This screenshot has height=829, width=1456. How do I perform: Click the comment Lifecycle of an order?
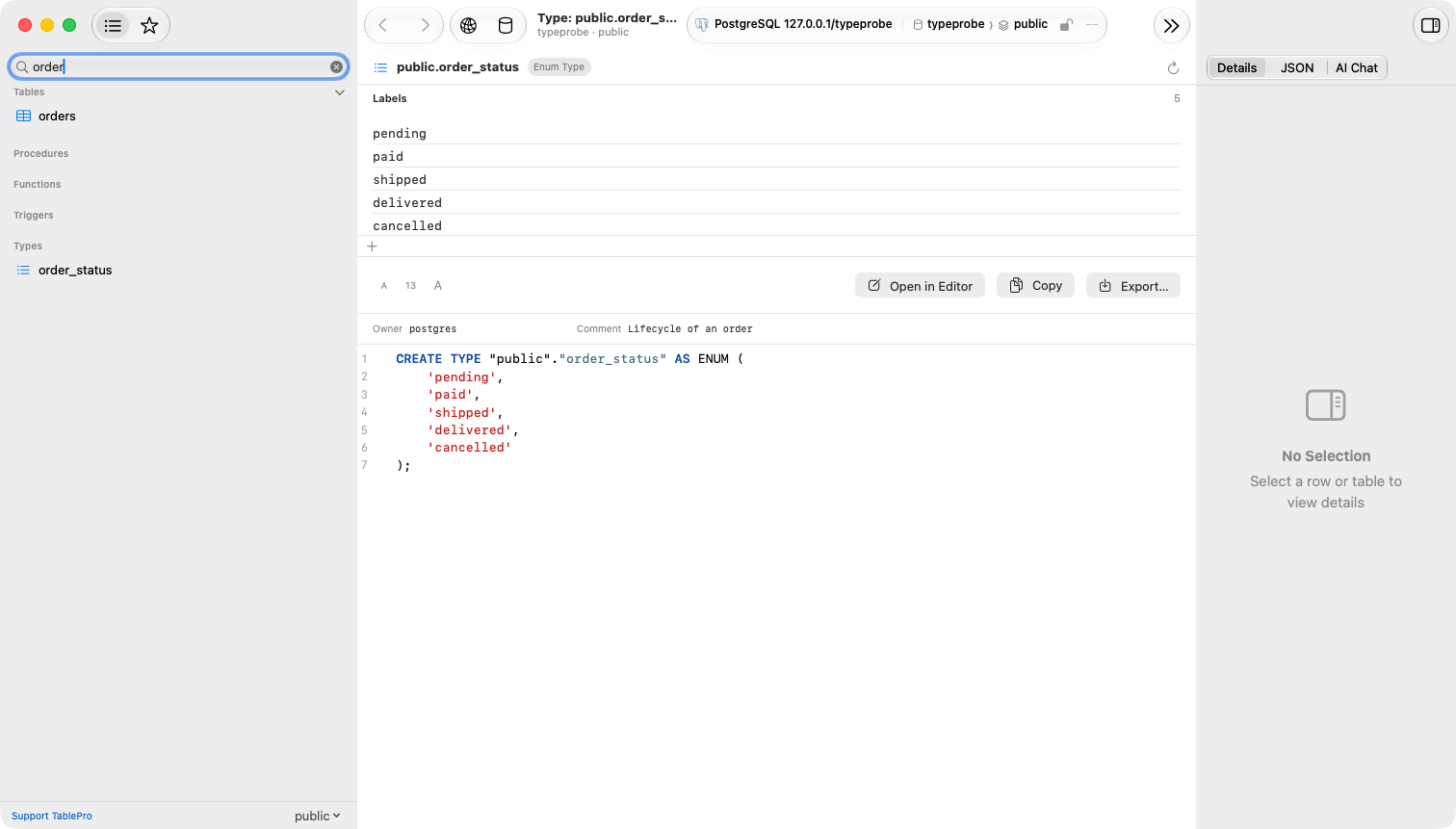click(x=689, y=329)
